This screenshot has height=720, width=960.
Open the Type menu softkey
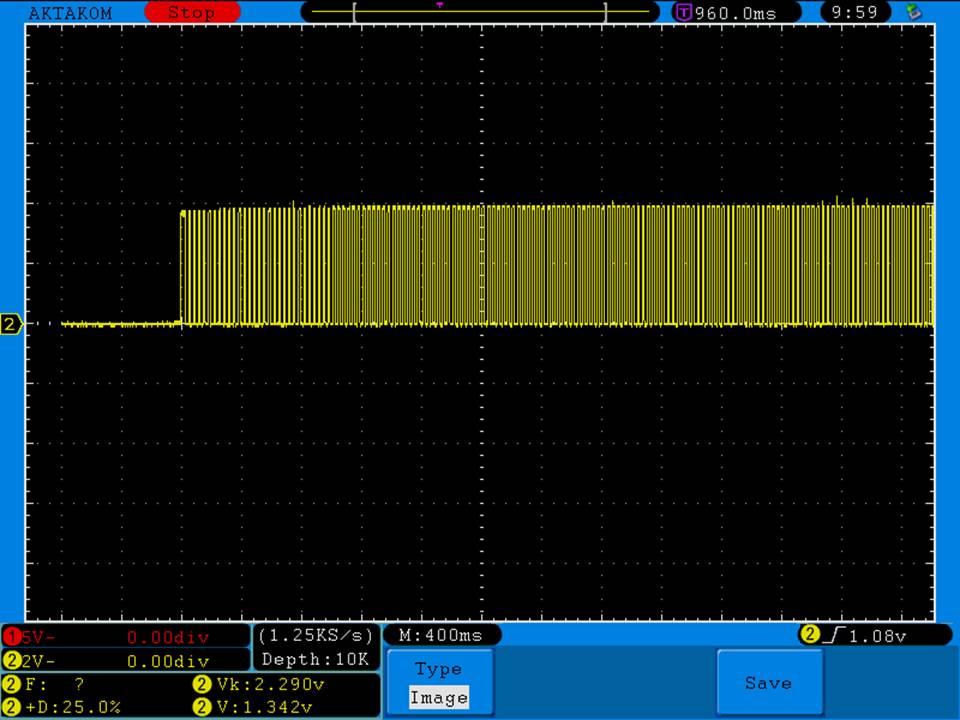438,669
